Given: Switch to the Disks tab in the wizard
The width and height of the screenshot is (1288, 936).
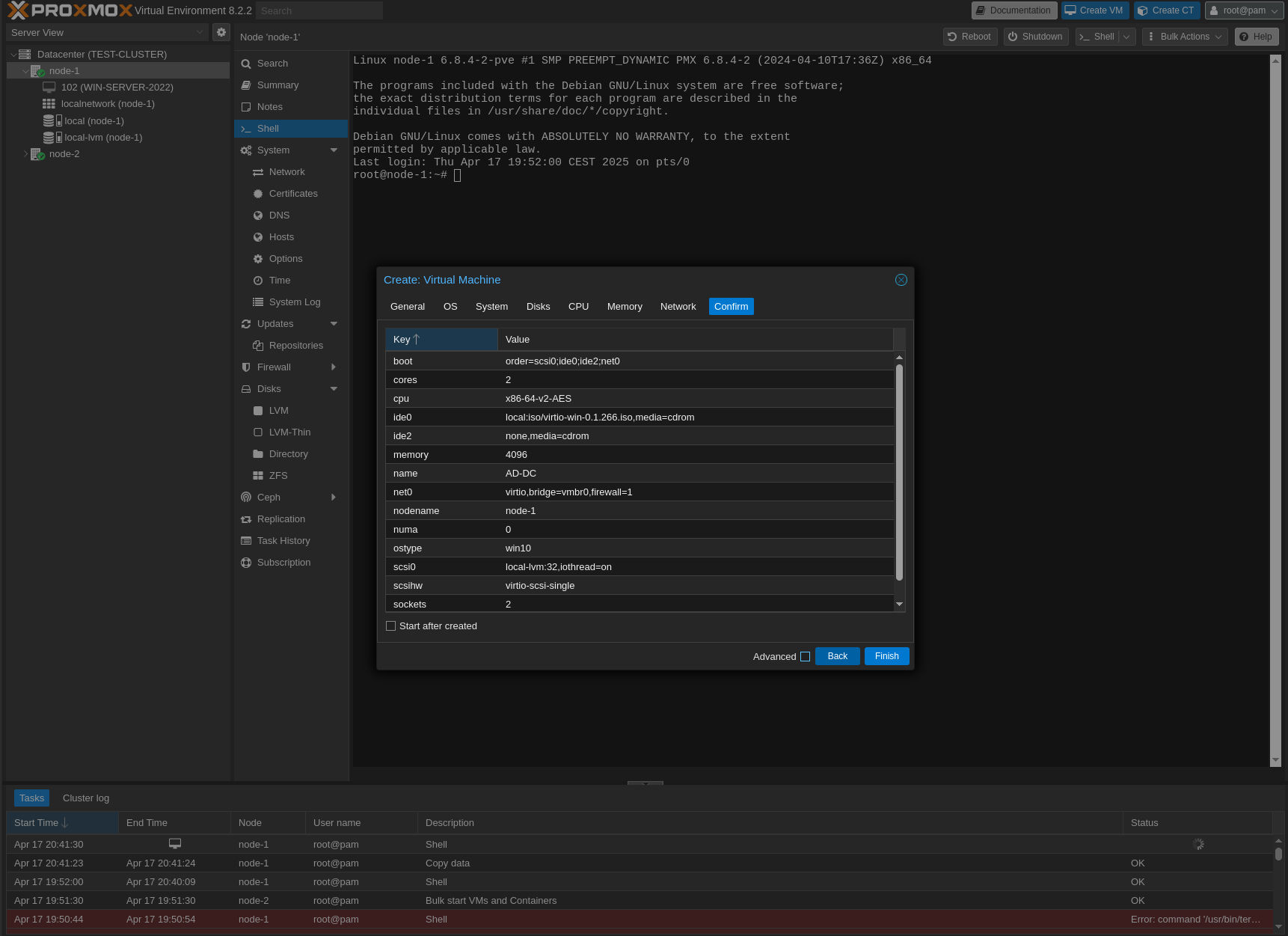Looking at the screenshot, I should [x=538, y=306].
